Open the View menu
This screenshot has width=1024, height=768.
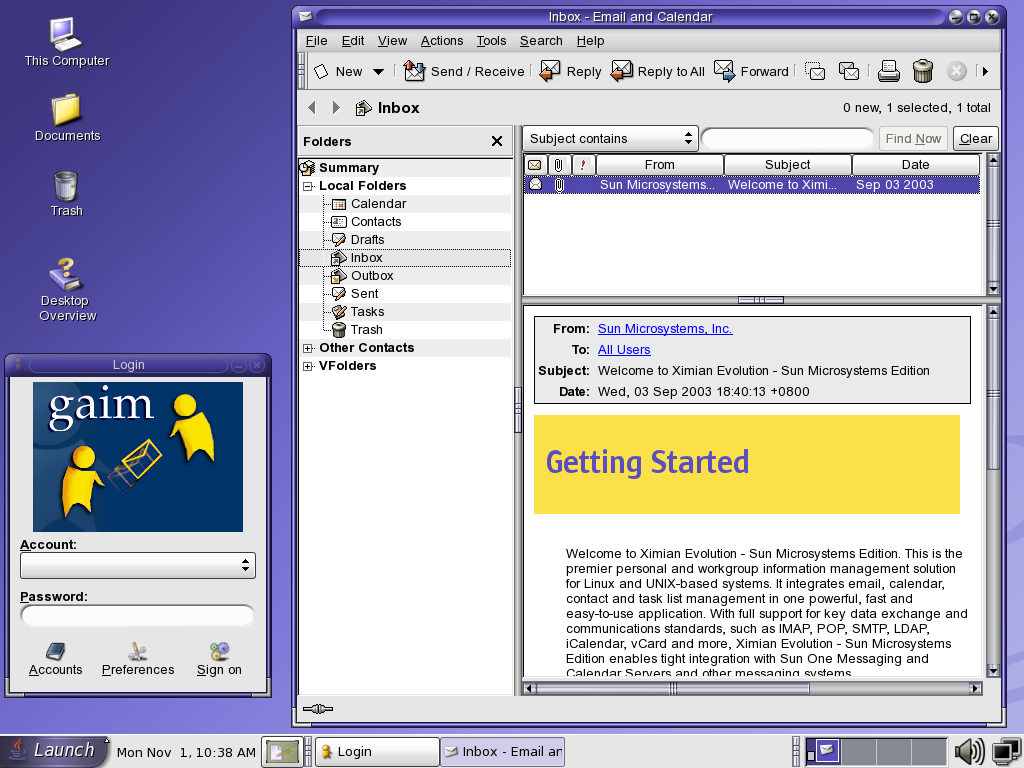pyautogui.click(x=392, y=40)
